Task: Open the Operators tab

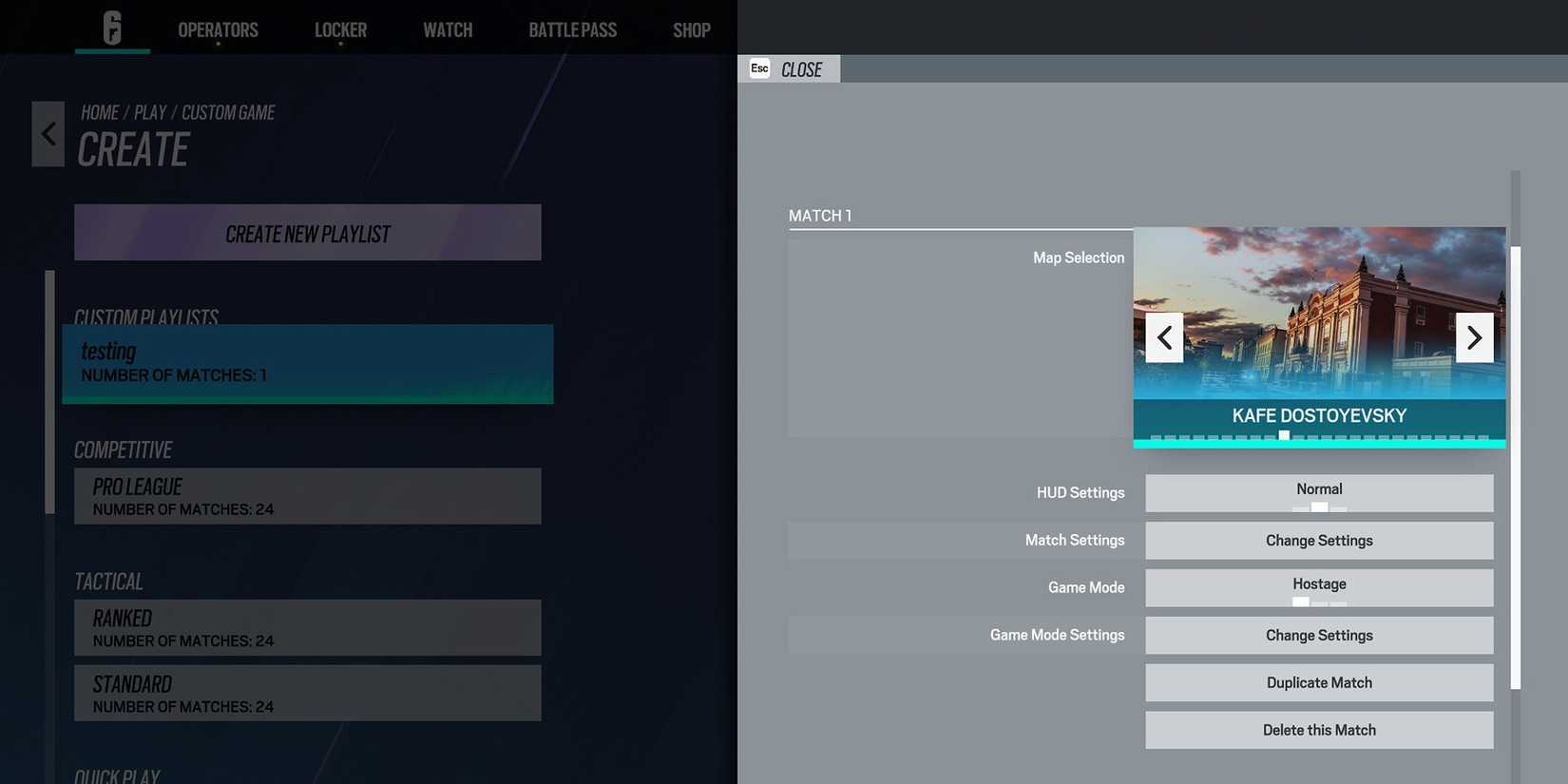Action: tap(218, 29)
